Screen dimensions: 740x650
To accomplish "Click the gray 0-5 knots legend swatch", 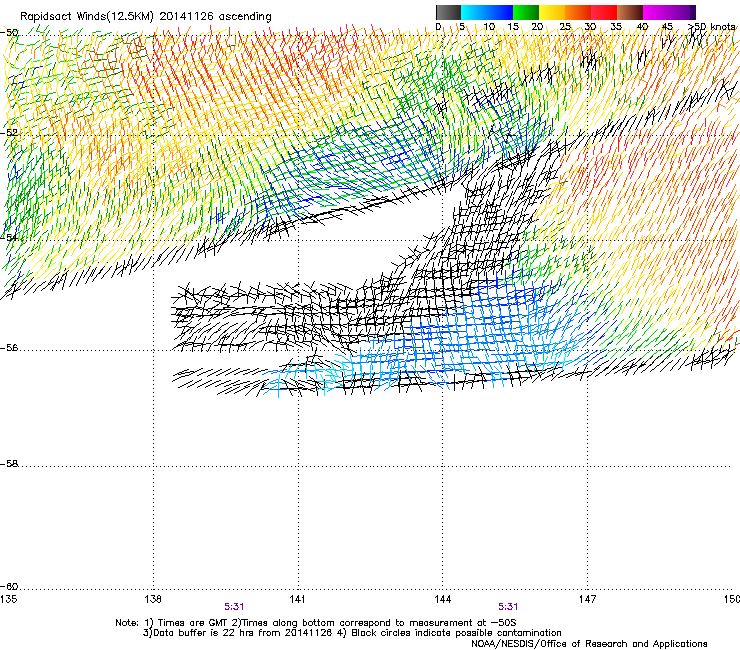I will point(448,12).
